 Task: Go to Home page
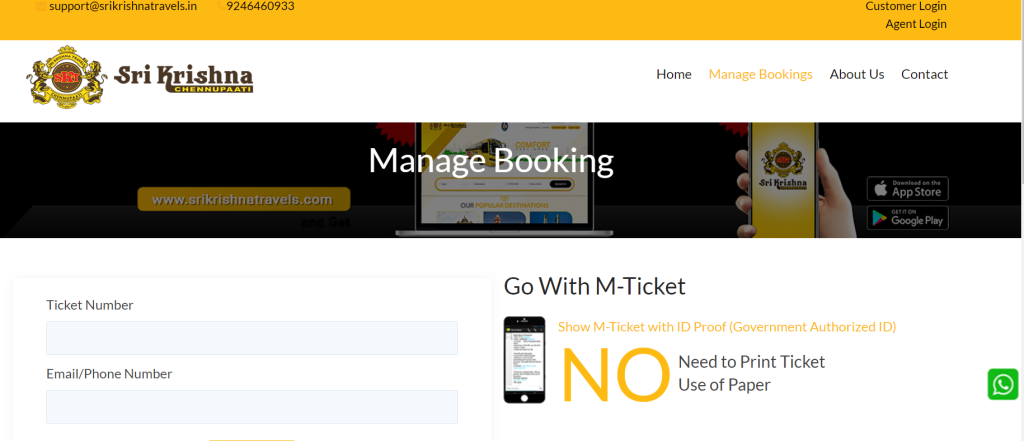[x=673, y=74]
